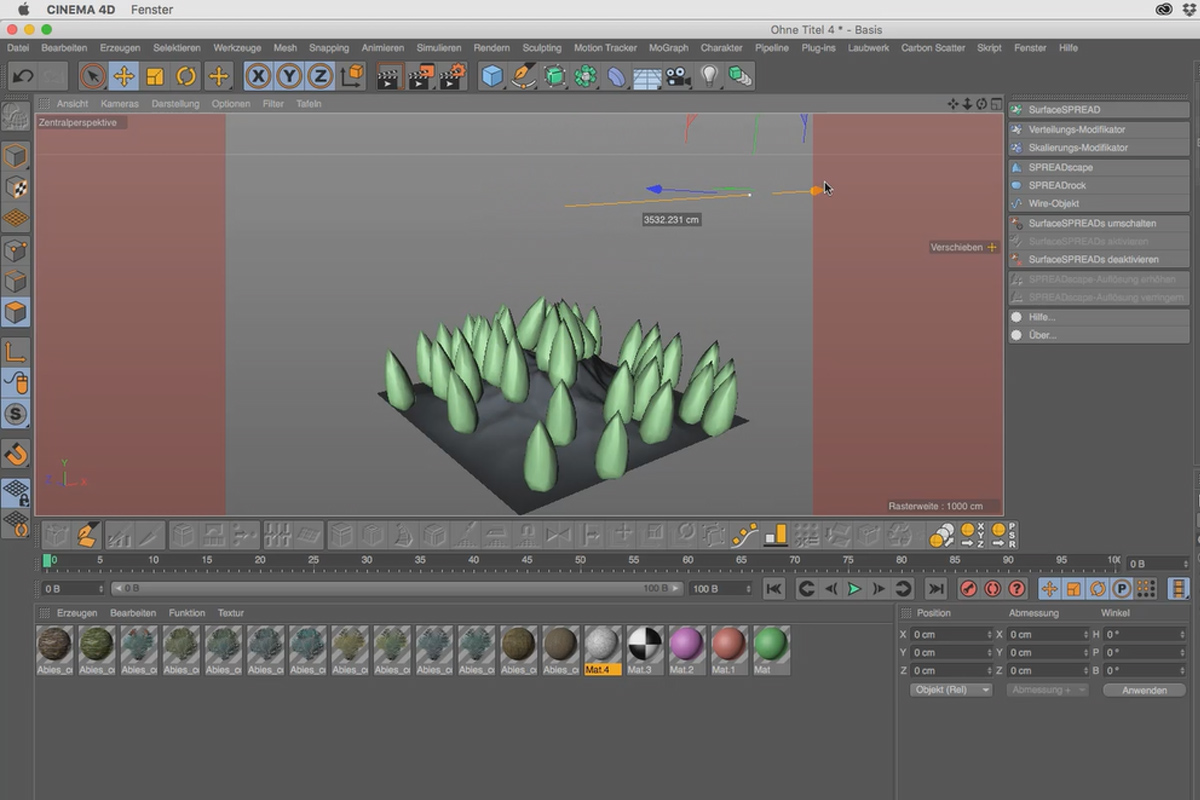Click Verteilungs-Modifikator entry
This screenshot has height=800, width=1200.
click(1098, 130)
